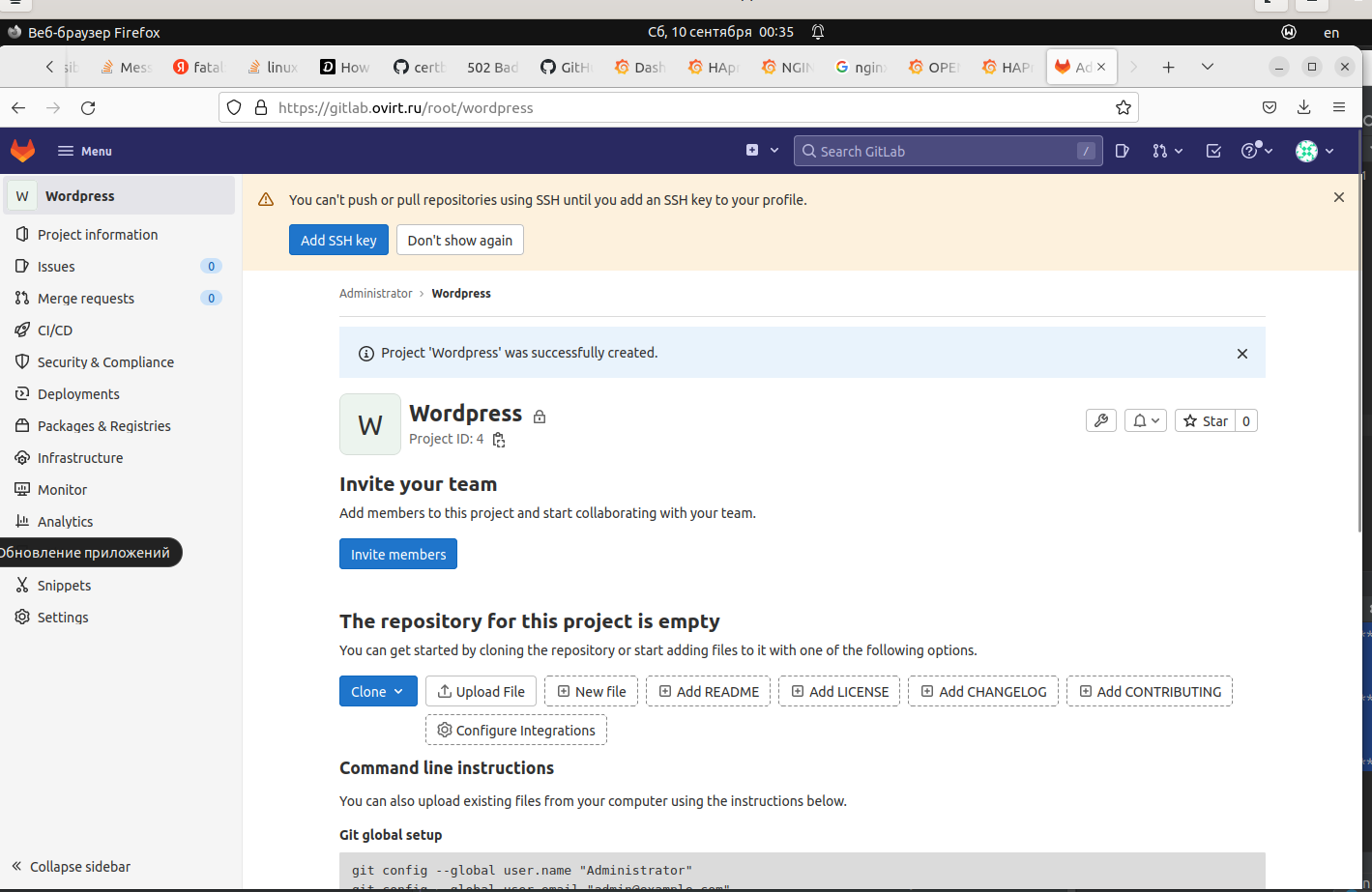Click the browser back arrow

click(x=18, y=107)
